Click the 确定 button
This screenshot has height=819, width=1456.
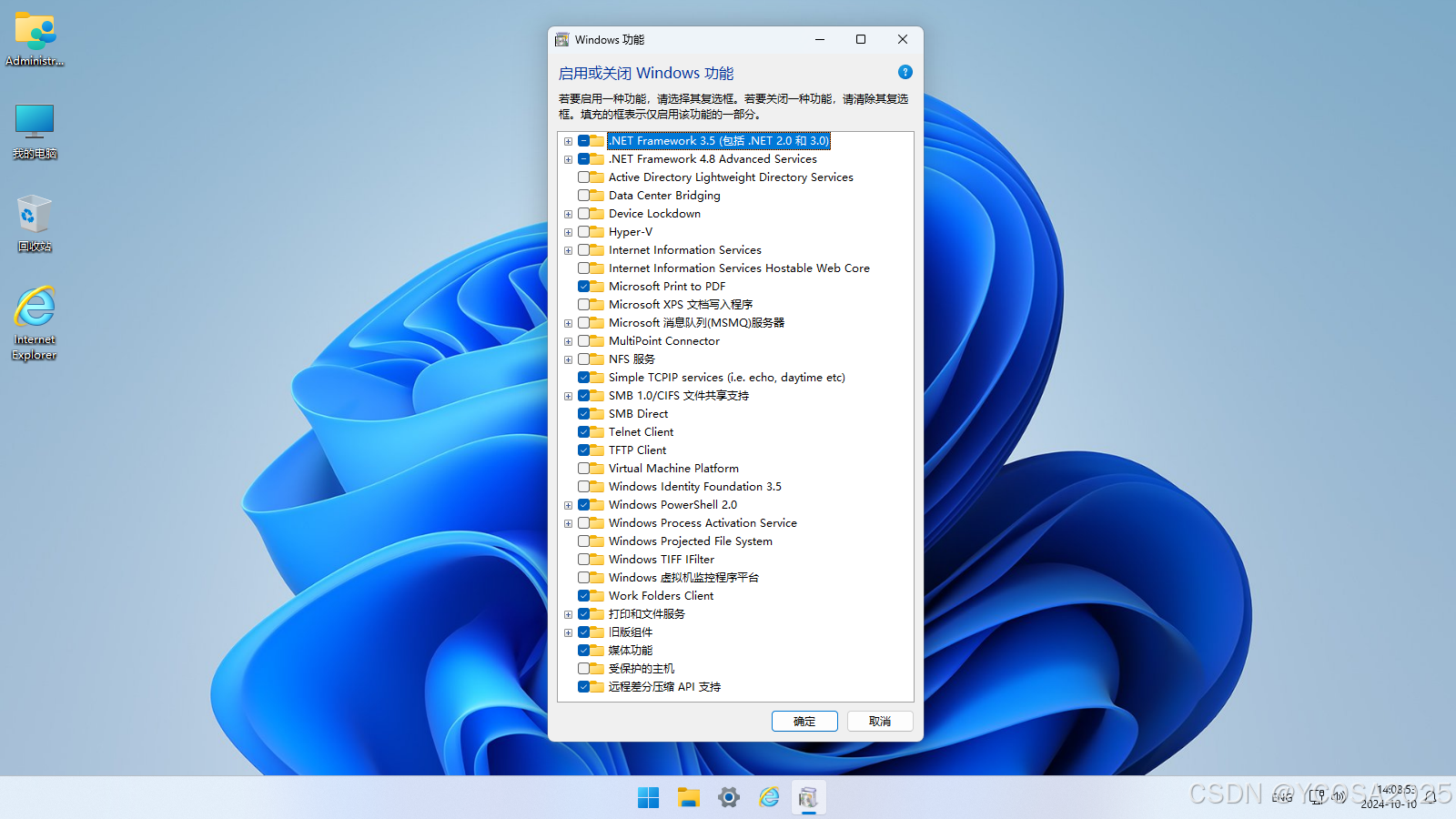coord(804,721)
